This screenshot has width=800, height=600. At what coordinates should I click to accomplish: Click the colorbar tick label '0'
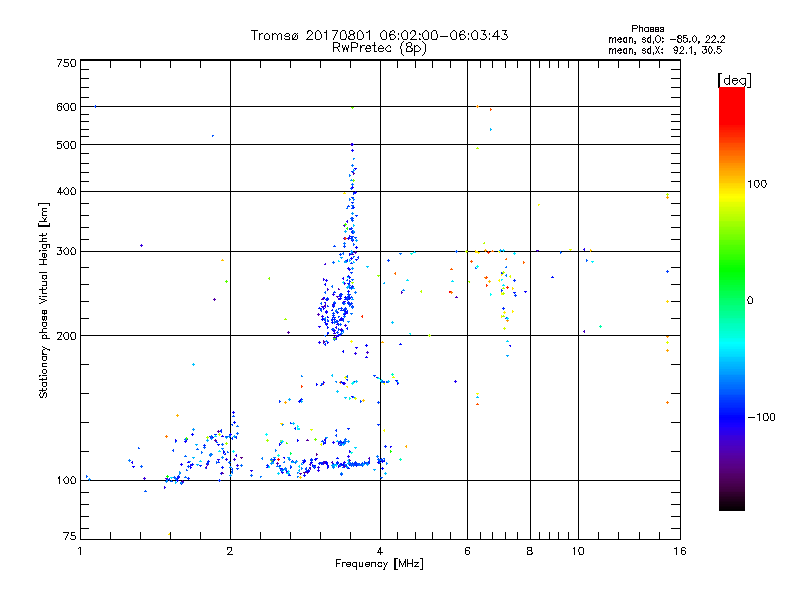click(749, 301)
